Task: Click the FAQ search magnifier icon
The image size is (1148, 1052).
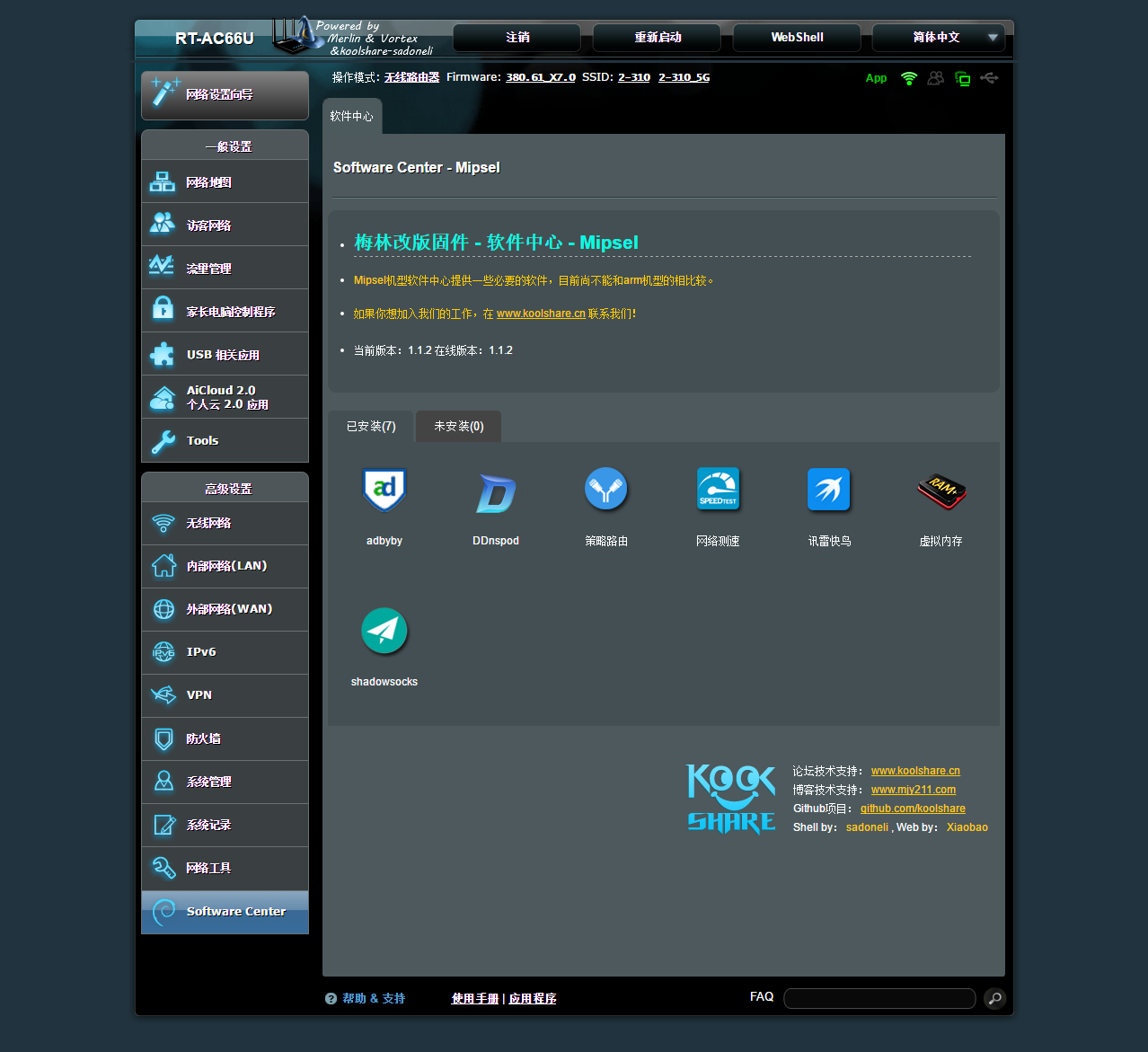Action: click(x=994, y=998)
